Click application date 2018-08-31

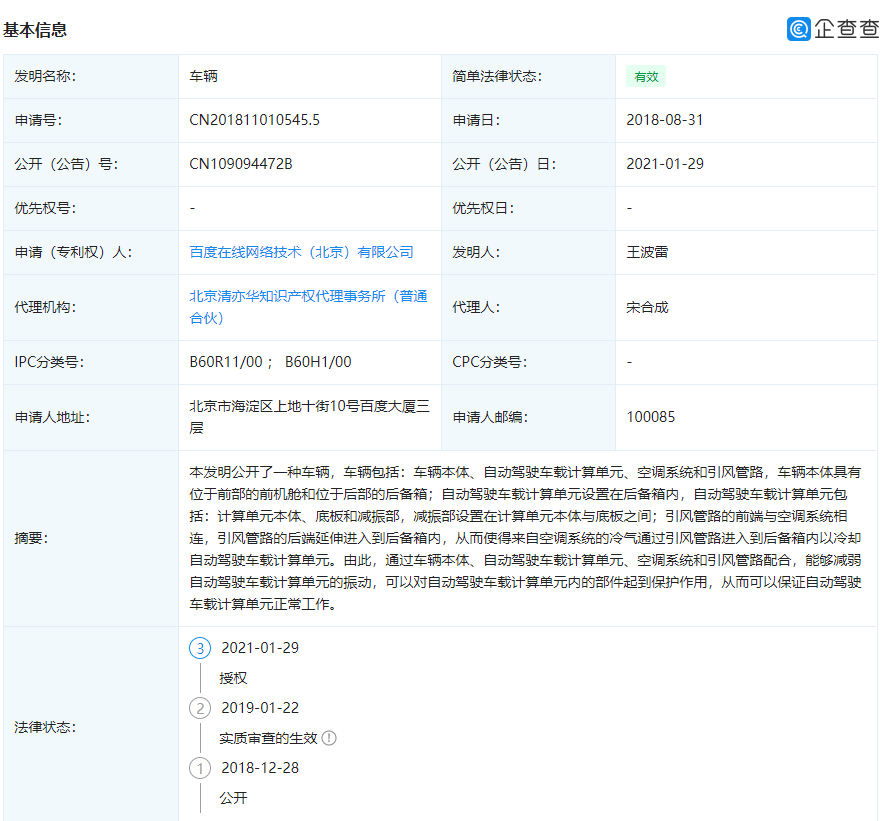pyautogui.click(x=665, y=120)
